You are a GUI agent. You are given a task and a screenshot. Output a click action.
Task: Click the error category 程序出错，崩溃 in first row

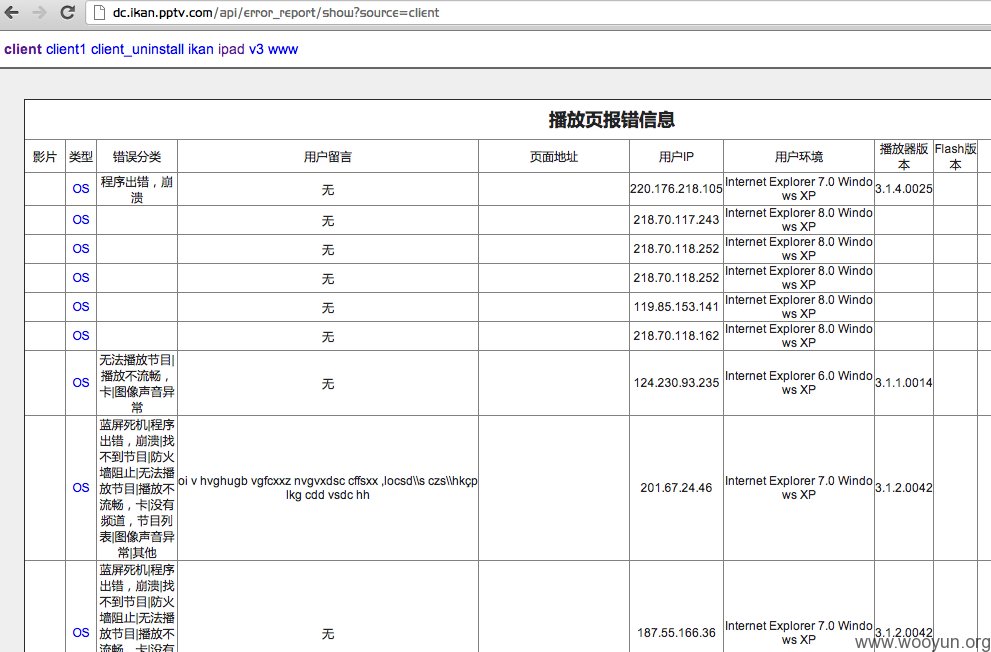tap(137, 189)
